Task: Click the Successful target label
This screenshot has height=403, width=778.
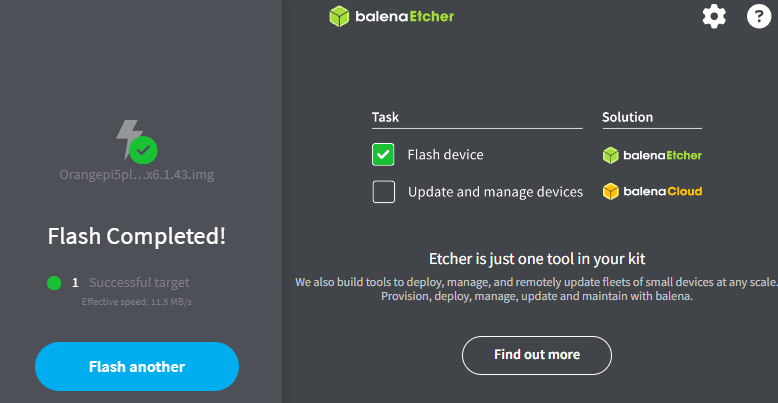Action: [139, 283]
